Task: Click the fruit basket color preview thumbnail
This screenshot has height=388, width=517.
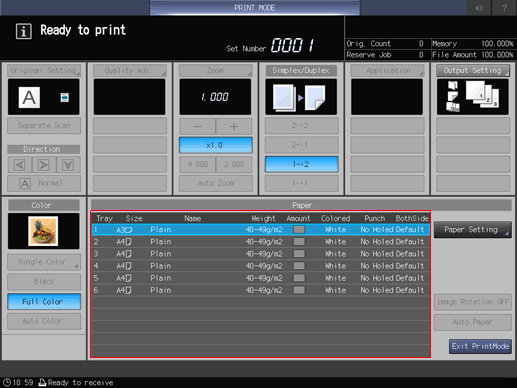Action: pyautogui.click(x=43, y=231)
